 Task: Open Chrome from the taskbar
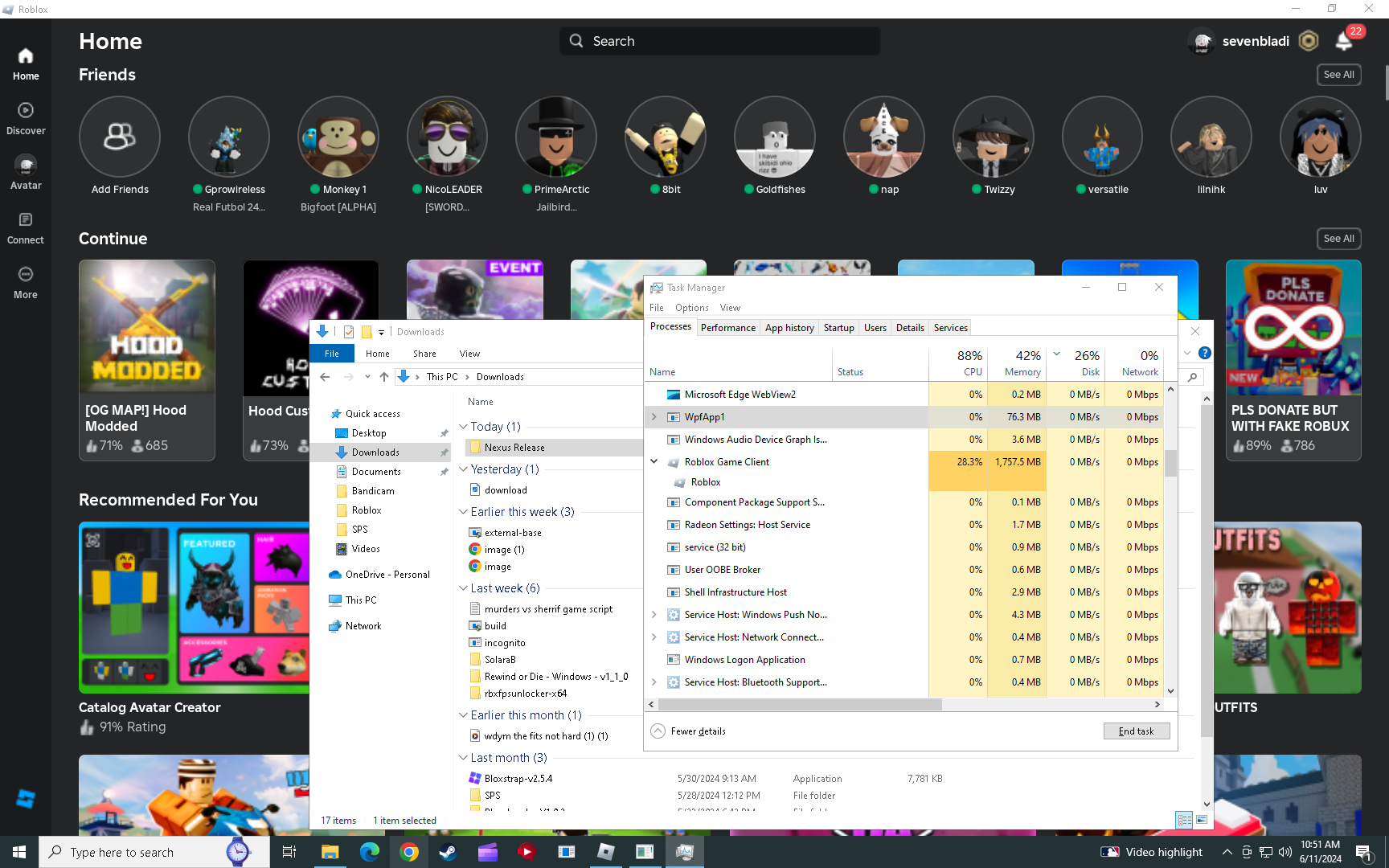[409, 852]
